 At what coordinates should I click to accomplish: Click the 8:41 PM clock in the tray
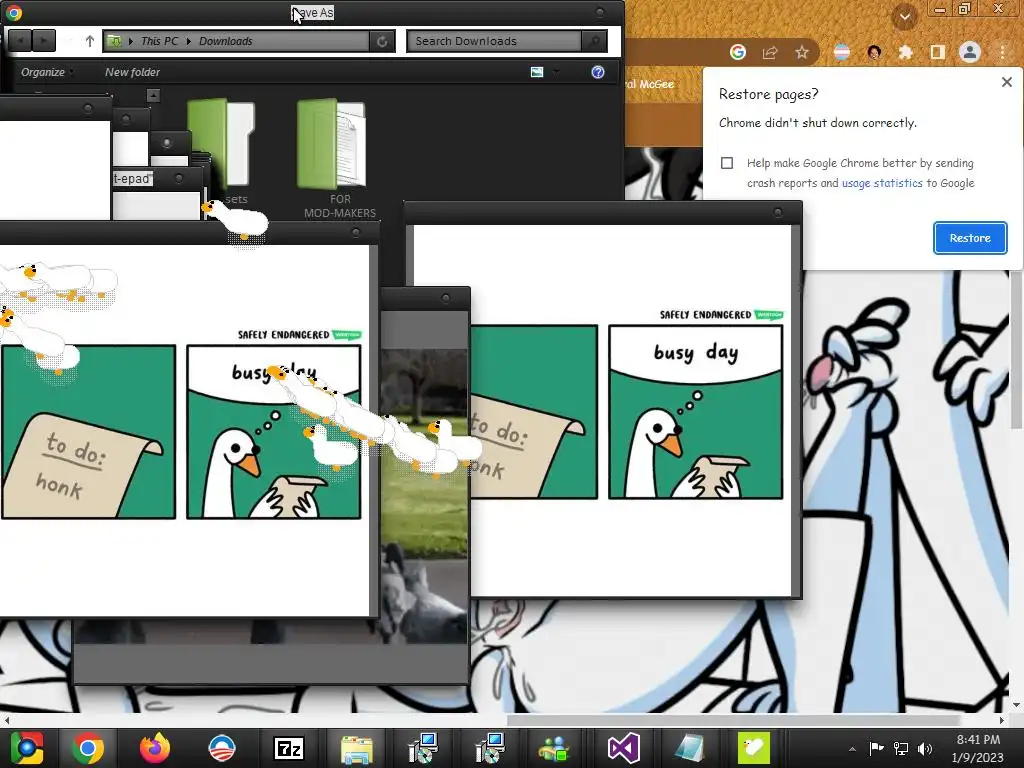coord(978,740)
